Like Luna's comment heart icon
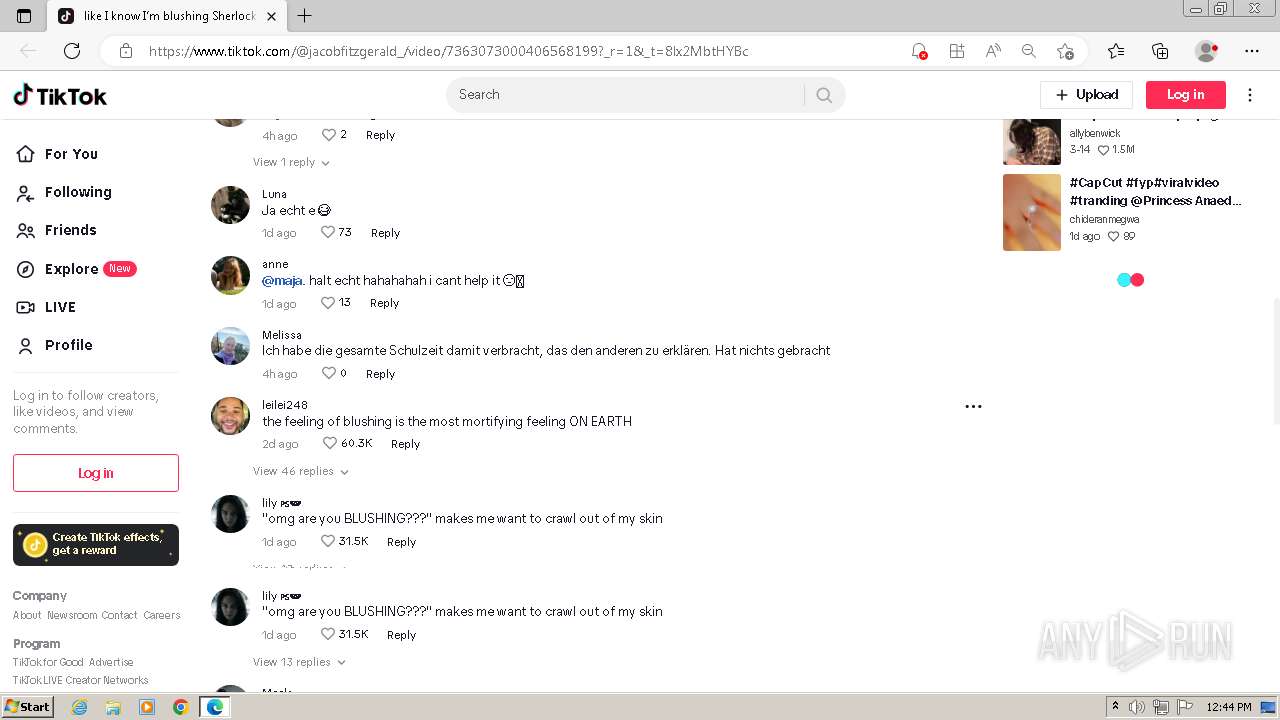This screenshot has height=720, width=1280. (327, 232)
